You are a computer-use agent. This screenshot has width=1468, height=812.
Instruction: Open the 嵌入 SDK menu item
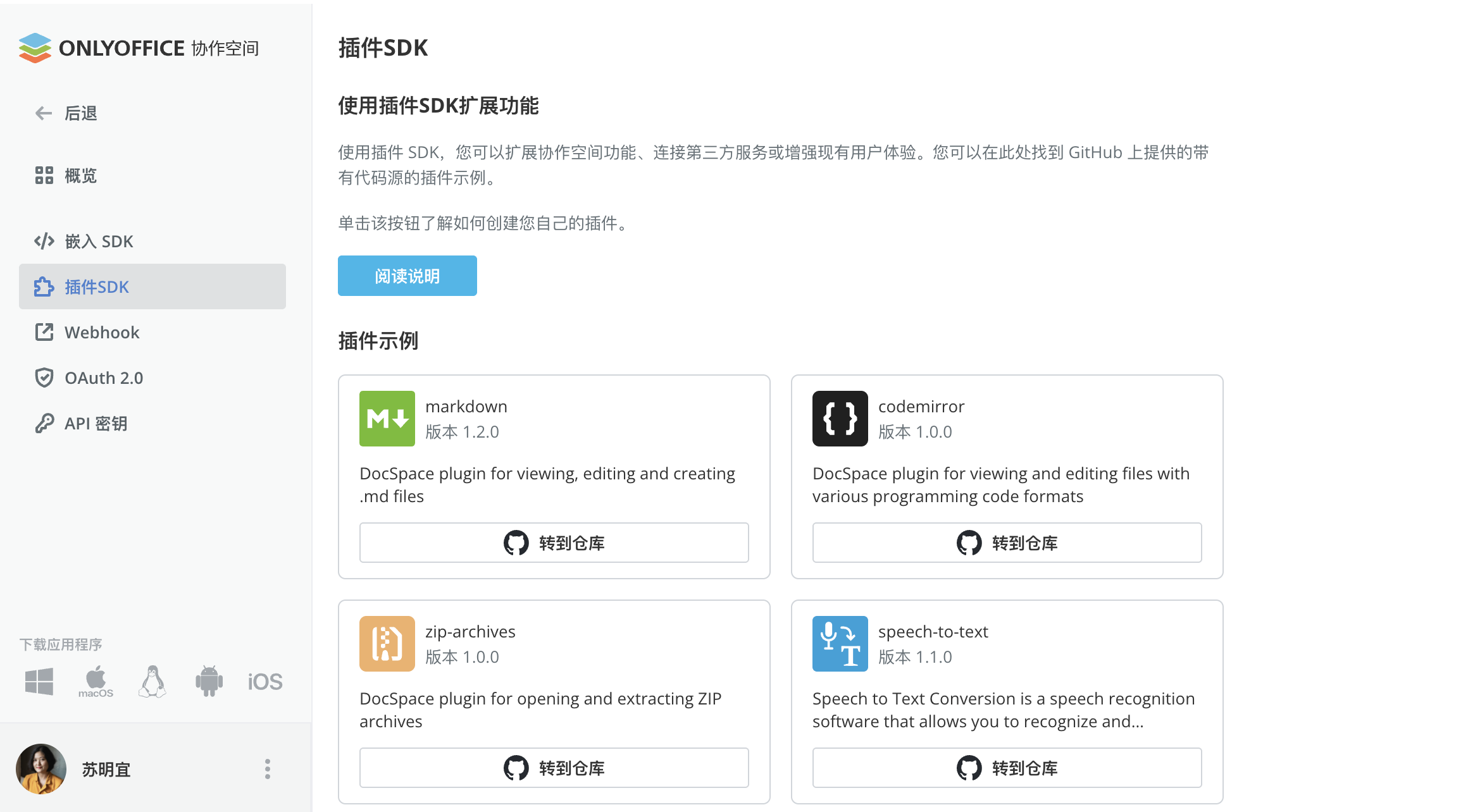coord(152,241)
